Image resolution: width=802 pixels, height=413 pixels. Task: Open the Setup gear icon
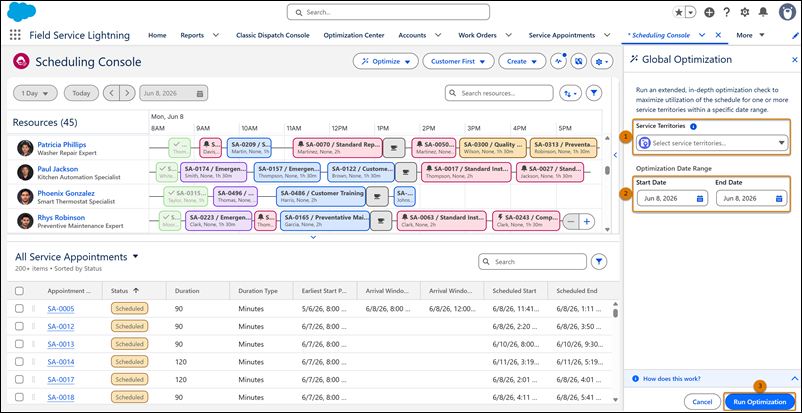[x=745, y=12]
